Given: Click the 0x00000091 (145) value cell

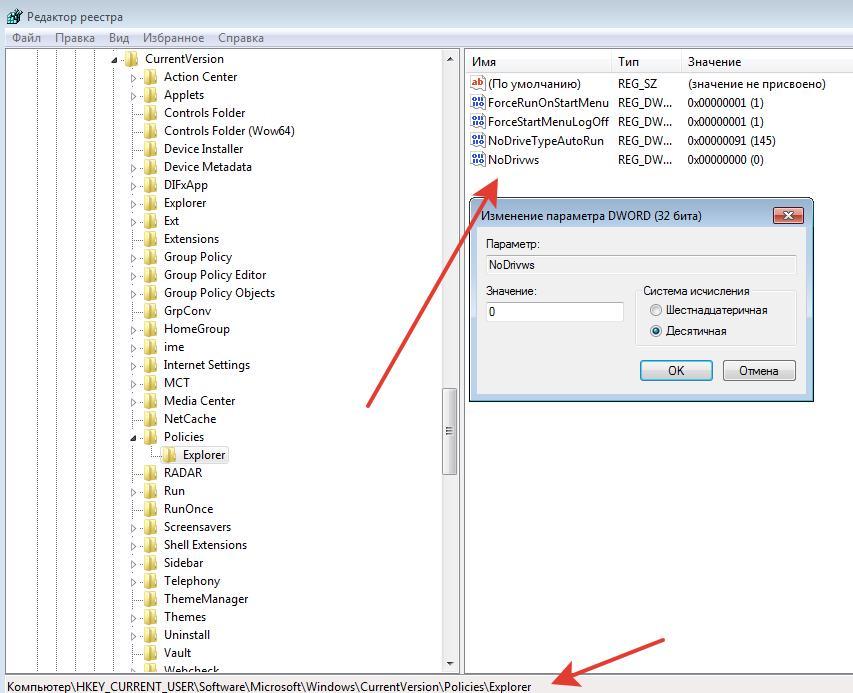Looking at the screenshot, I should tap(731, 140).
